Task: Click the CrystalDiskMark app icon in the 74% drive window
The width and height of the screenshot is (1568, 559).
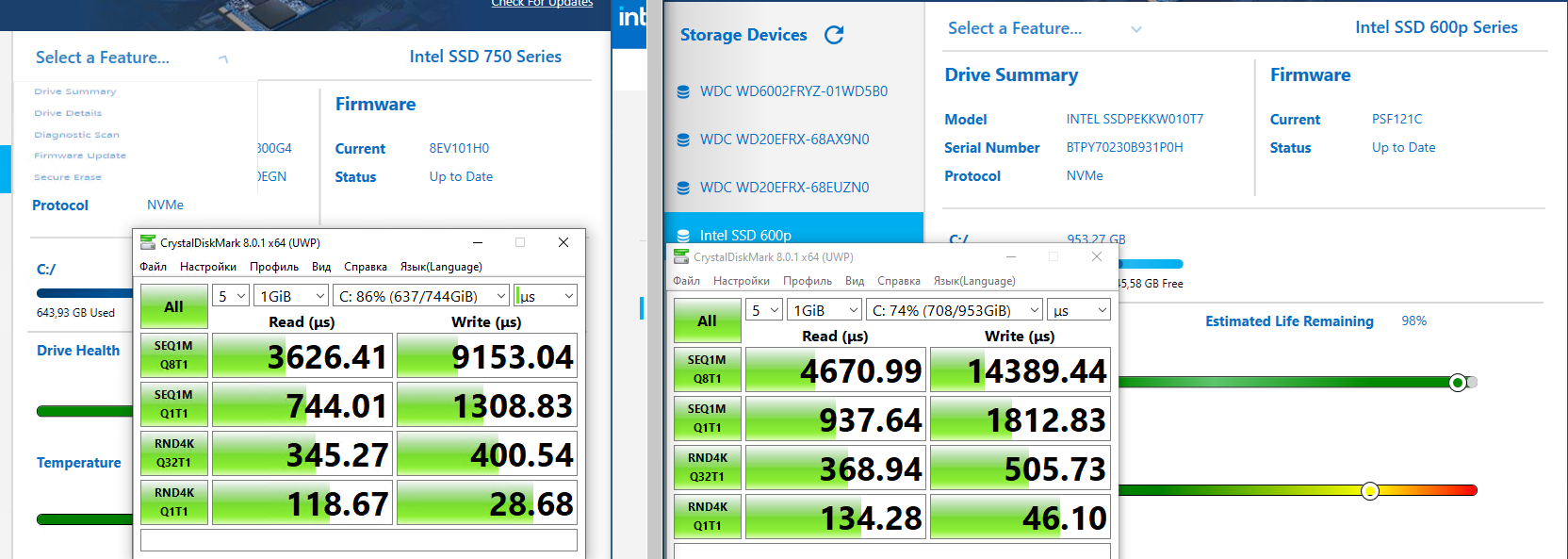Action: point(681,256)
